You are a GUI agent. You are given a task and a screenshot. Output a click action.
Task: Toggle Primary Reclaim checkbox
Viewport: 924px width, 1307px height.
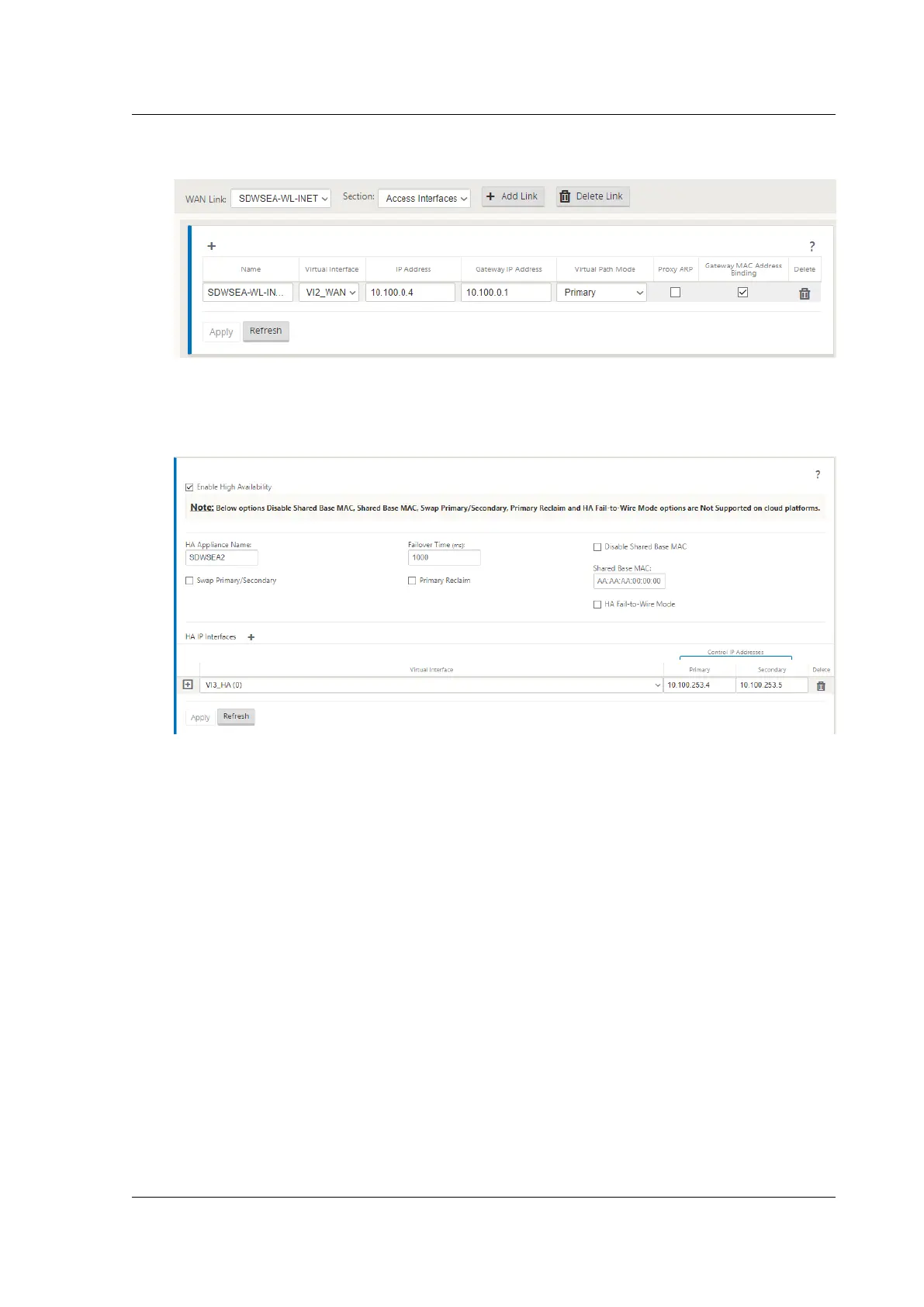412,581
